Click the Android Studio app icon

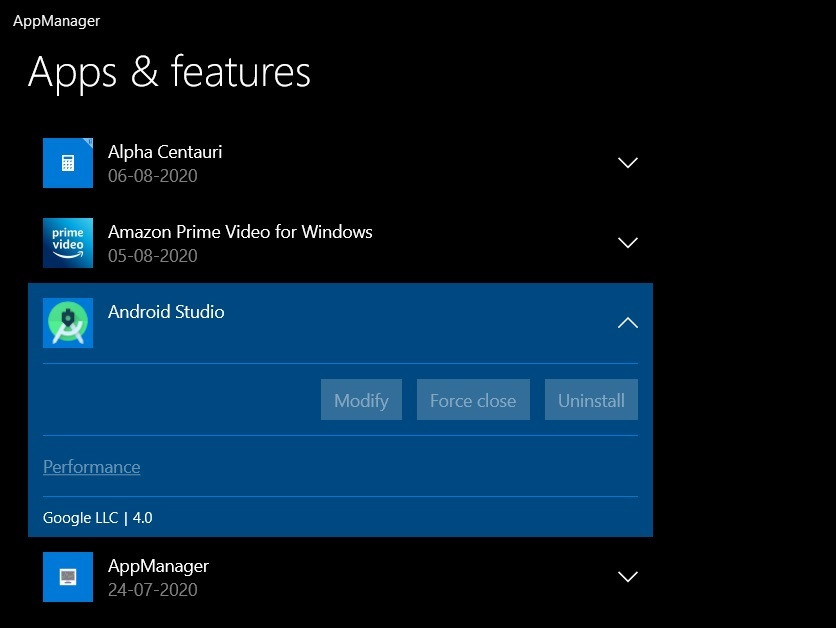click(67, 323)
